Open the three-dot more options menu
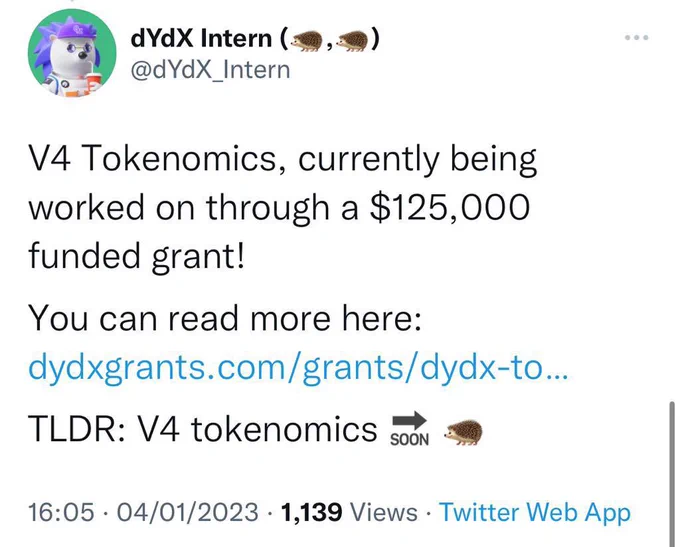 tap(637, 37)
